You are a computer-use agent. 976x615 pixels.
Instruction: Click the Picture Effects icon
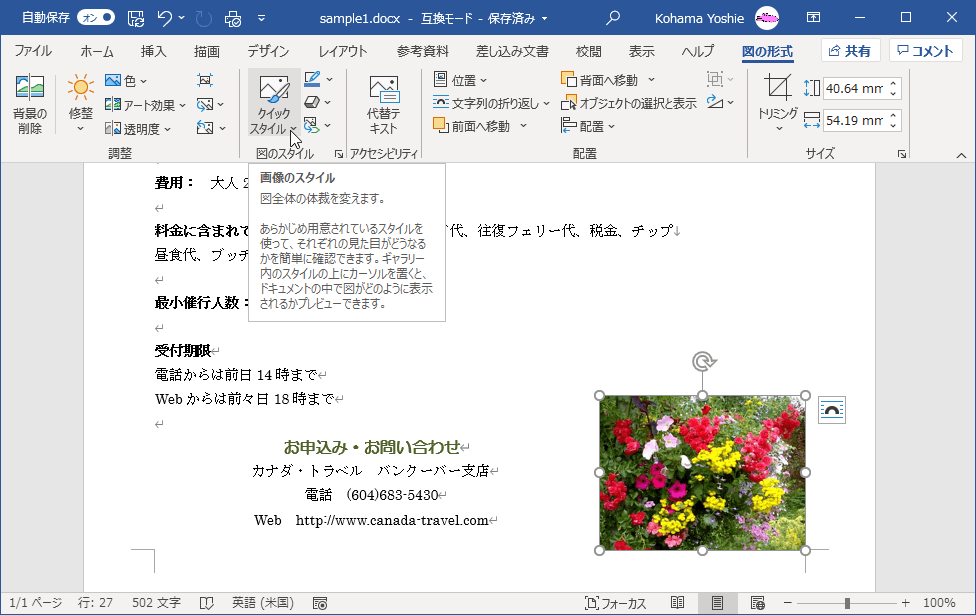[x=312, y=102]
